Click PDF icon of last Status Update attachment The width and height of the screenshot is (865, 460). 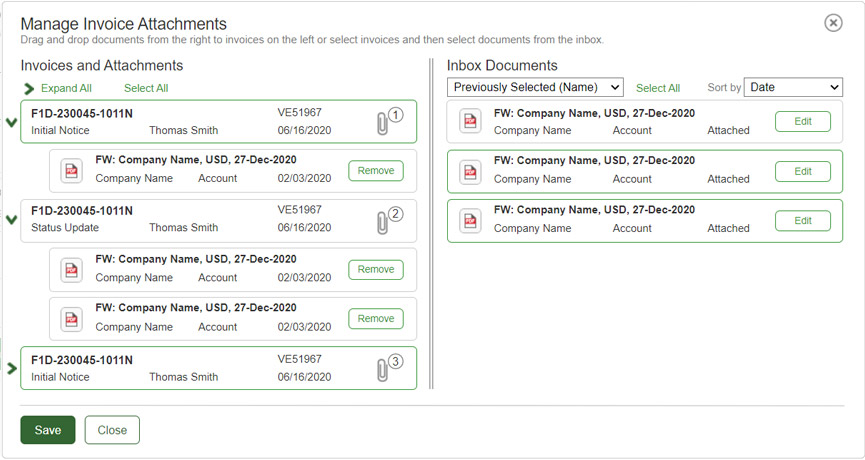pos(71,318)
